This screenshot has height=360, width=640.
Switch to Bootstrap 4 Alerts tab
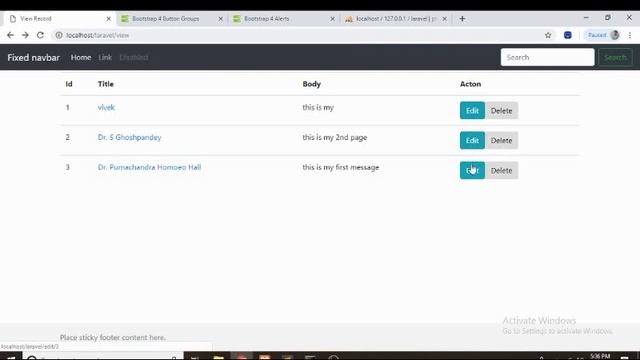coord(284,19)
